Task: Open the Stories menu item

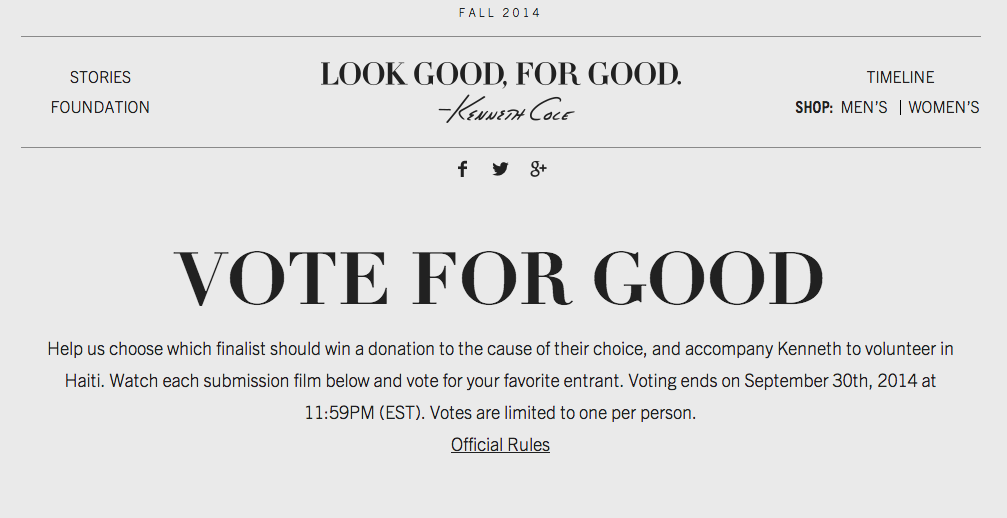Action: click(x=100, y=77)
